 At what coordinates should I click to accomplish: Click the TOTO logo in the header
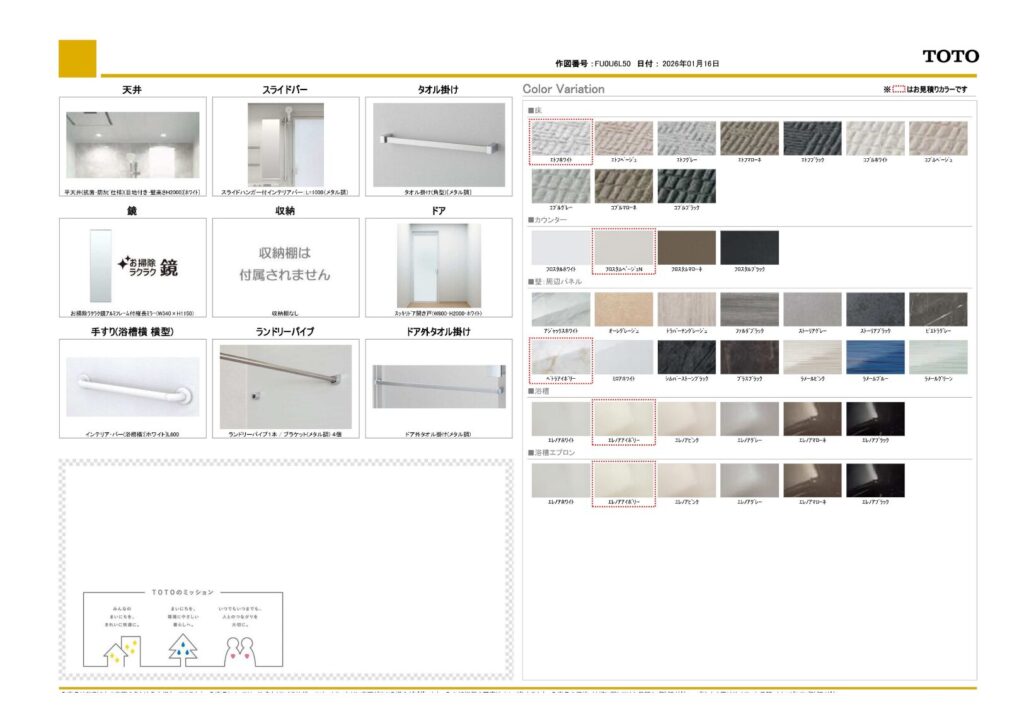pyautogui.click(x=950, y=57)
